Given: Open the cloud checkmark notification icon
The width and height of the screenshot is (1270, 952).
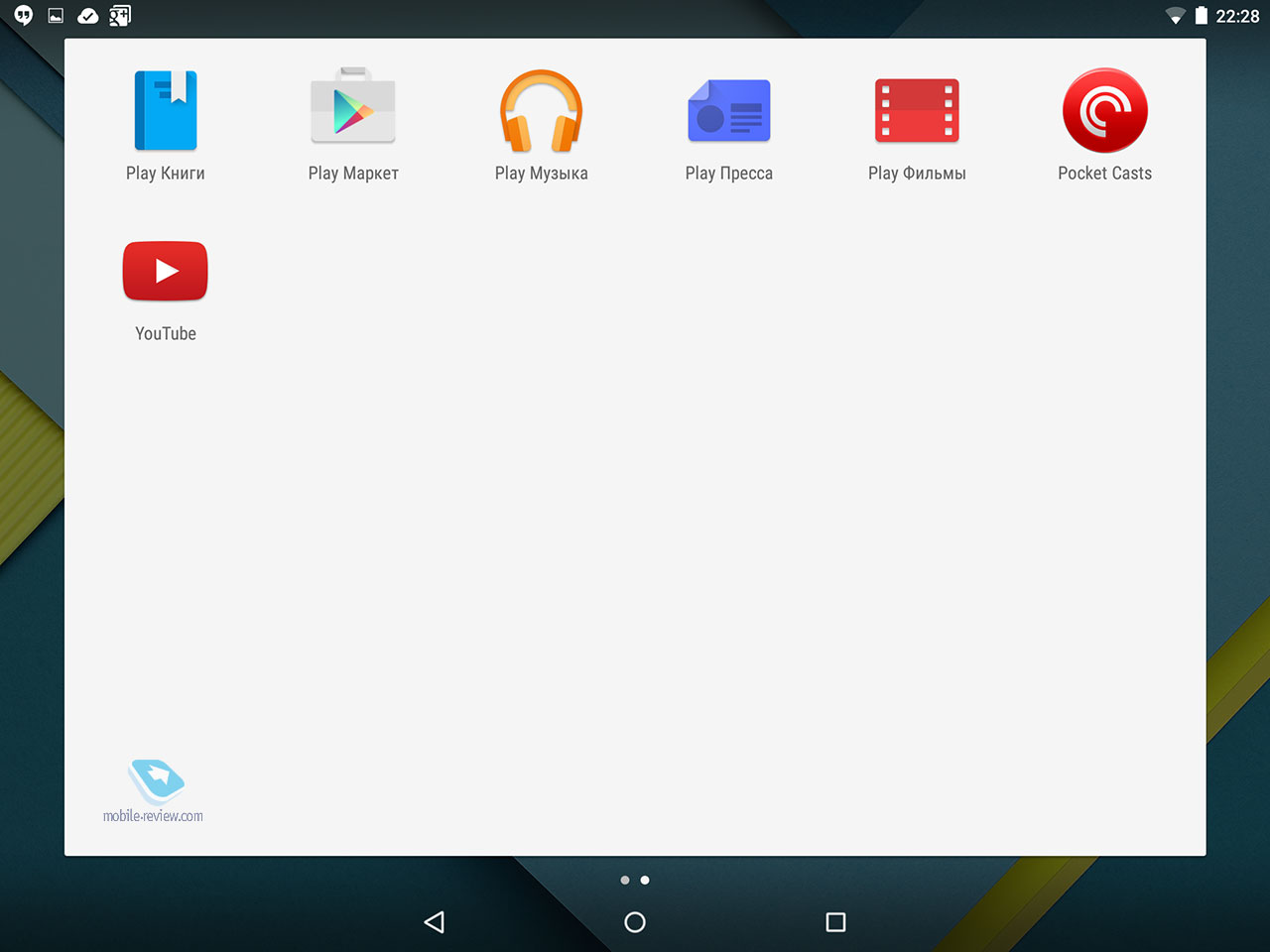Looking at the screenshot, I should (x=88, y=16).
